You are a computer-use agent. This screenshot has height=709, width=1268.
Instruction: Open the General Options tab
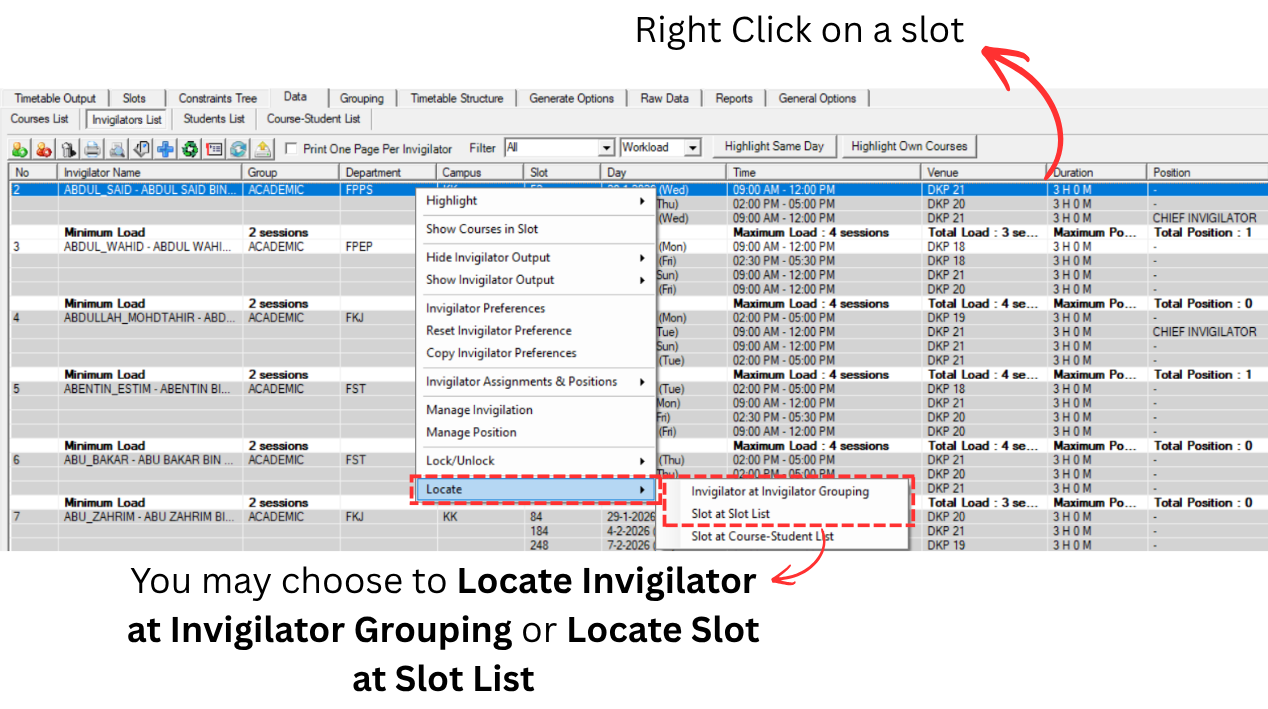pos(818,98)
